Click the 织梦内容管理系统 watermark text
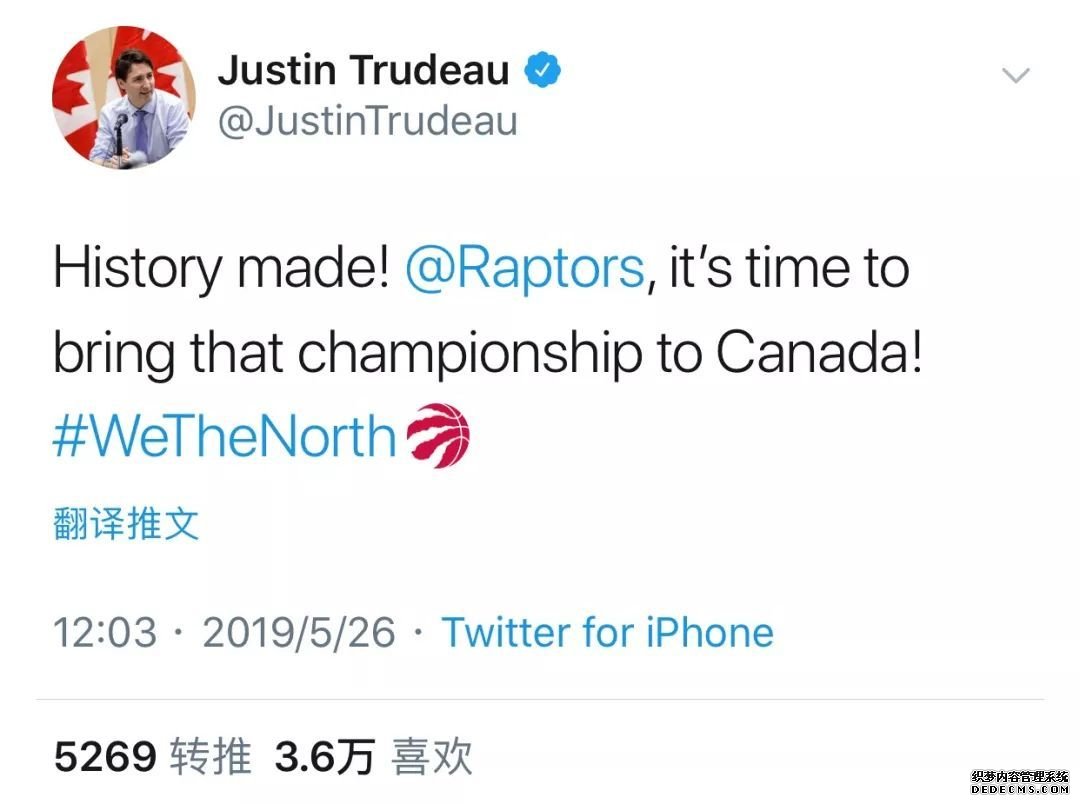The width and height of the screenshot is (1080, 804). tap(1019, 777)
